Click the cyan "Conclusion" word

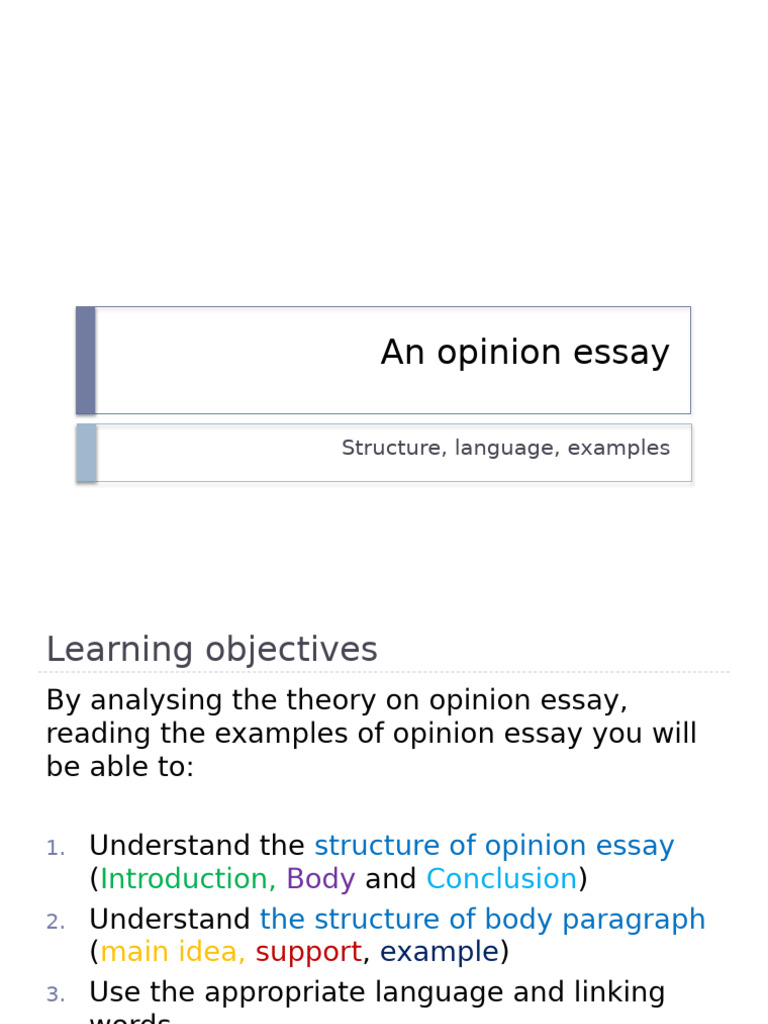(501, 879)
